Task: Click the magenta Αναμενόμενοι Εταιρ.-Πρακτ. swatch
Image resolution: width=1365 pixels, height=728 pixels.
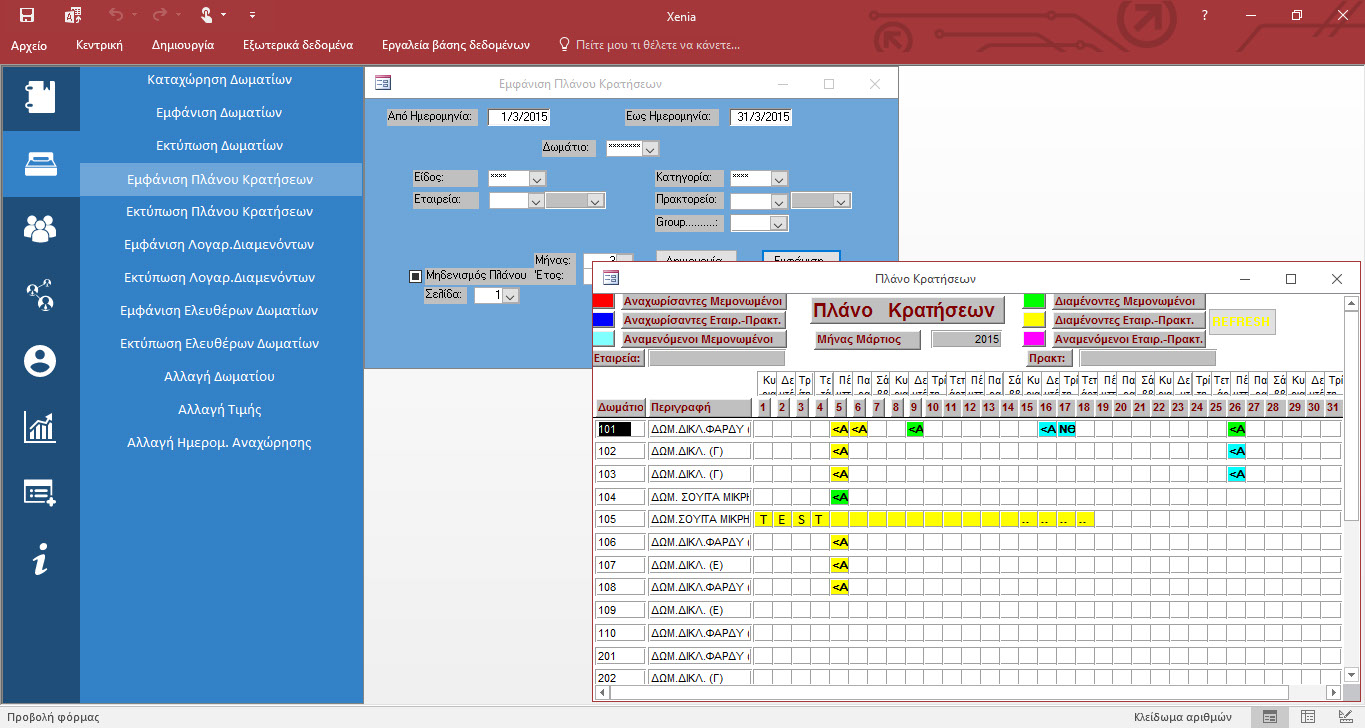Action: click(1034, 339)
